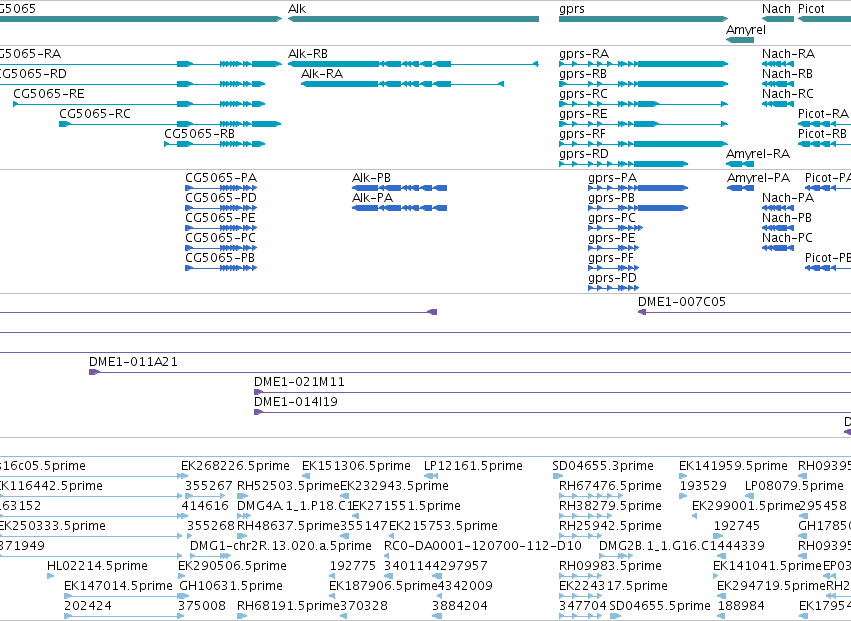Select protein CG5065-PC
Image resolution: width=851 pixels, height=621 pixels.
(221, 248)
